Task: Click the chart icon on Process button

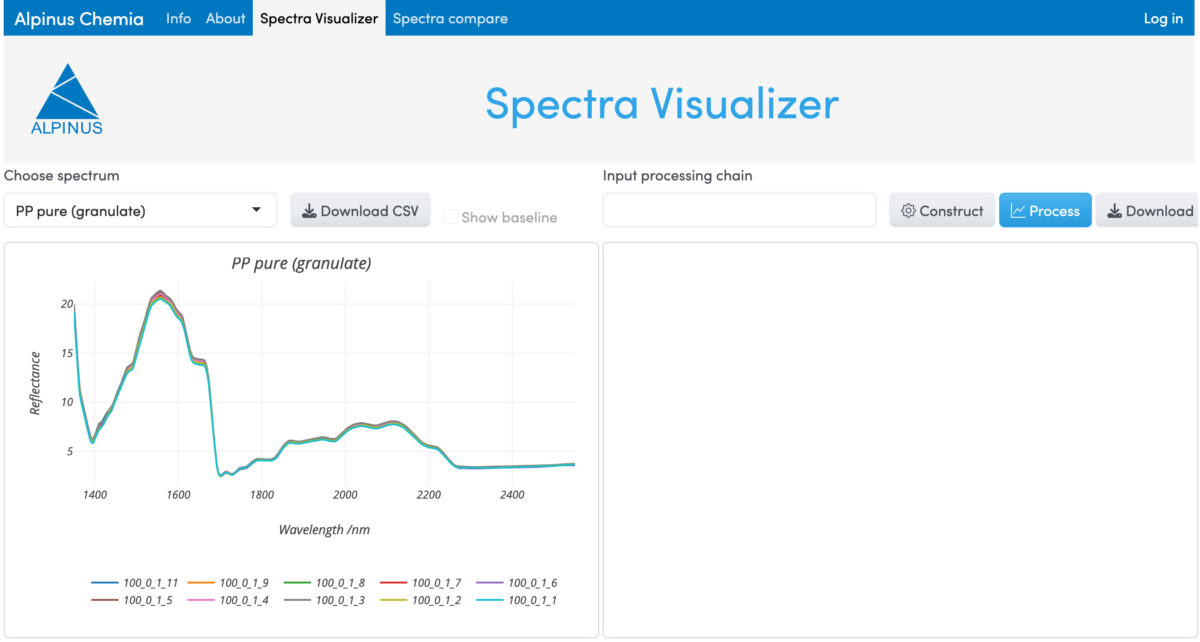Action: pos(1017,211)
